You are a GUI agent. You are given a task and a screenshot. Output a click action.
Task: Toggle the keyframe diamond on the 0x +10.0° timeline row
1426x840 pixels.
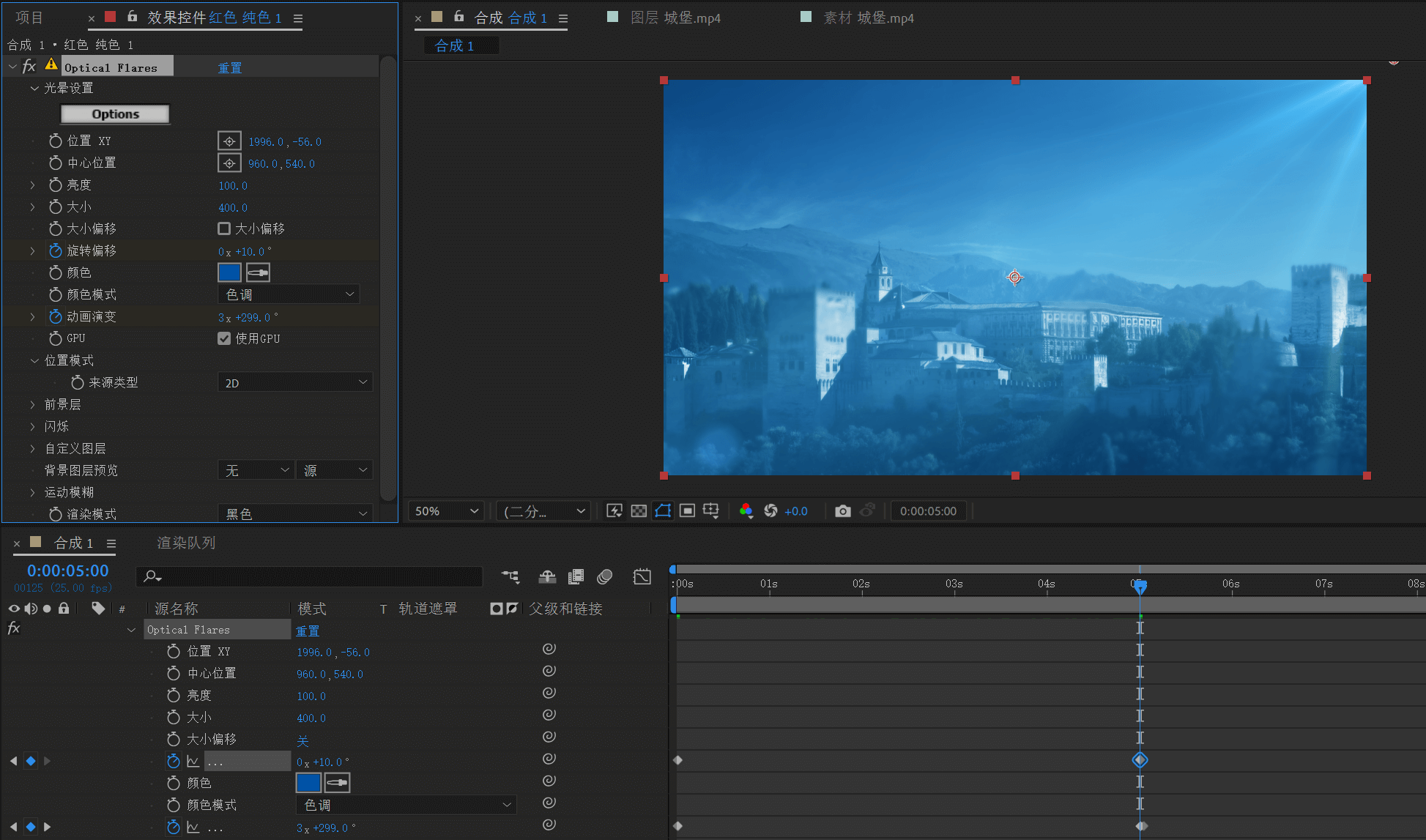tap(31, 761)
